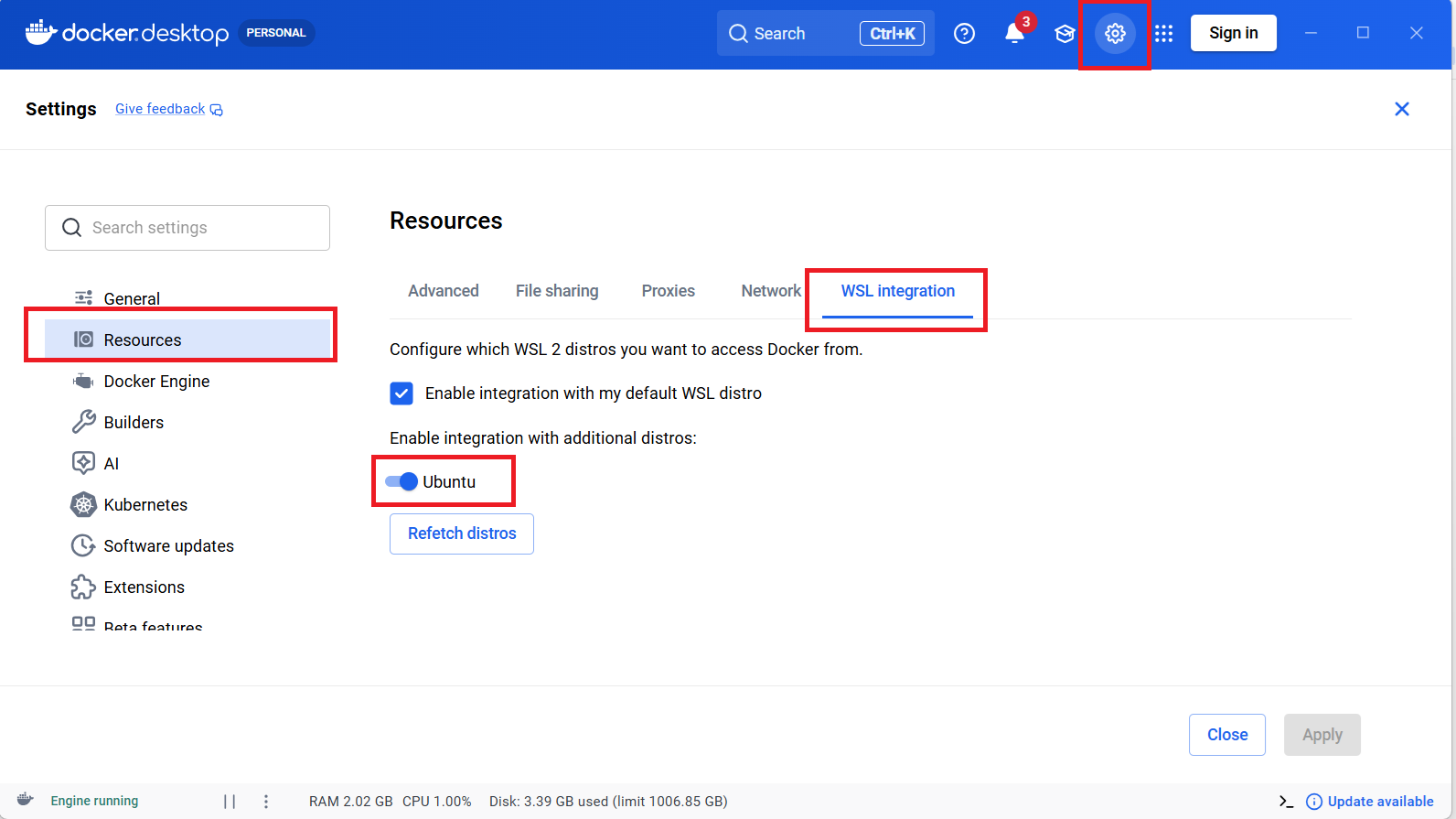Click the AI sparkle icon
1456x819 pixels.
pos(83,463)
